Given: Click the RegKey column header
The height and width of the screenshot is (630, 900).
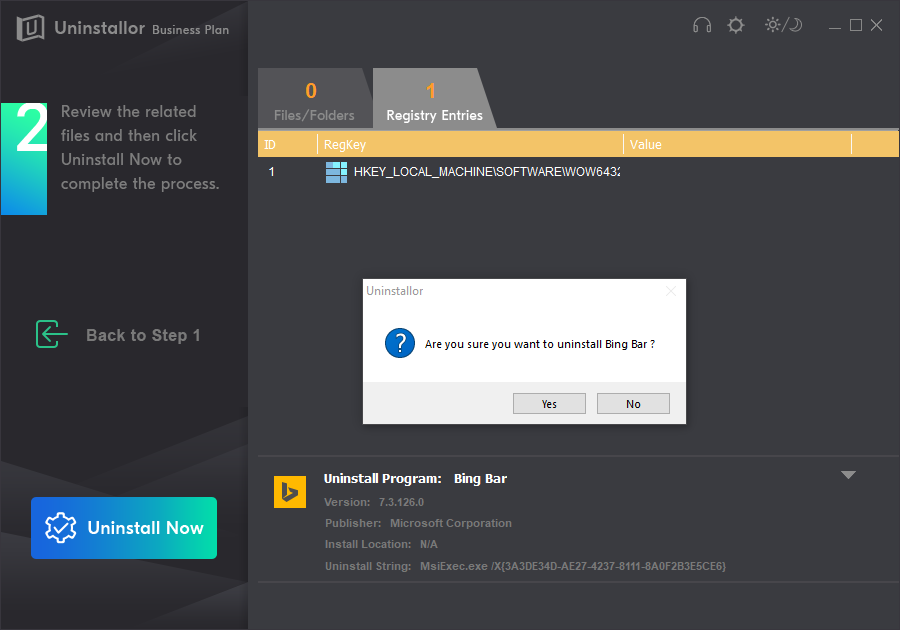Looking at the screenshot, I should point(470,145).
